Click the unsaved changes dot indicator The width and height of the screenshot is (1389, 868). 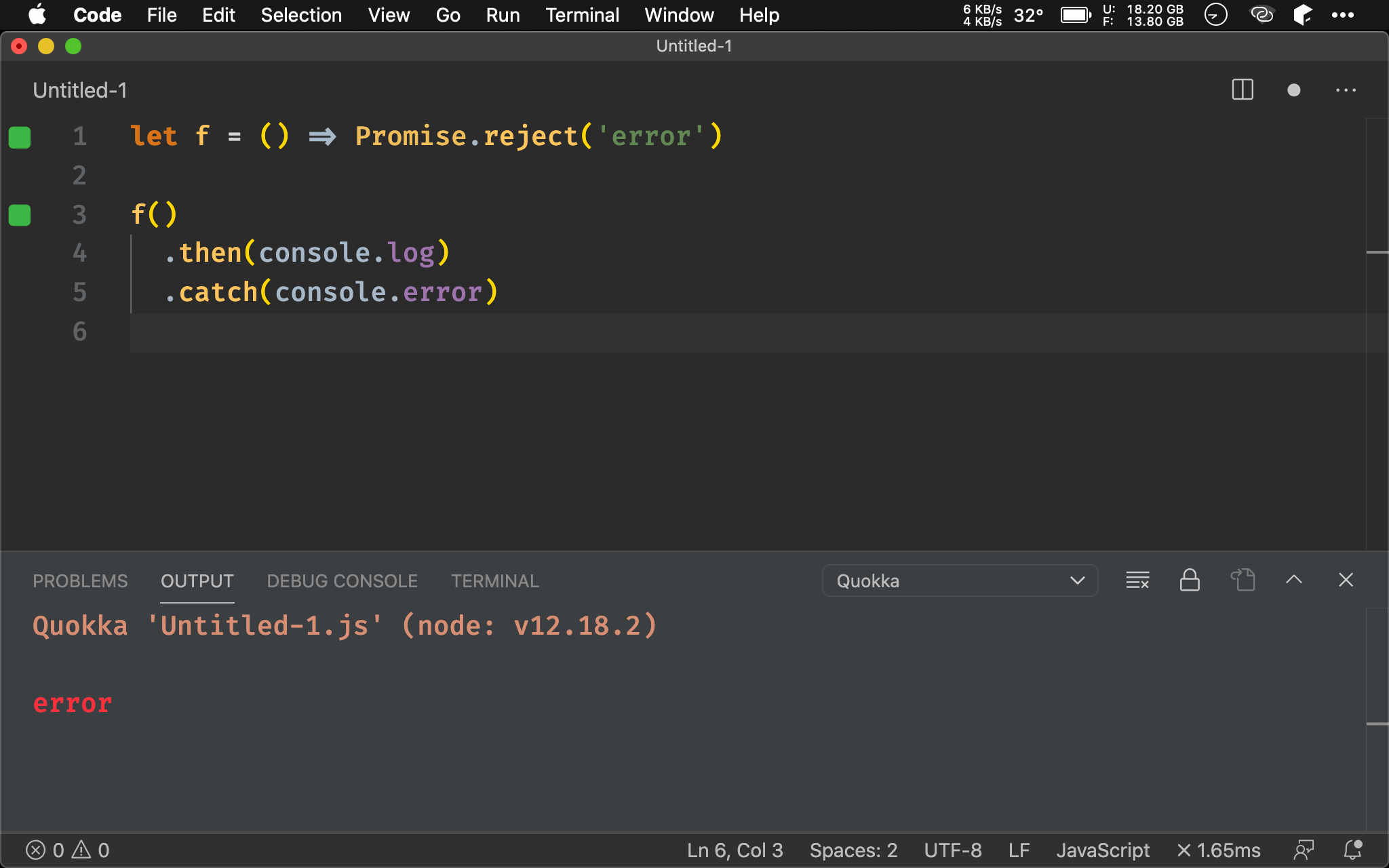(1294, 90)
